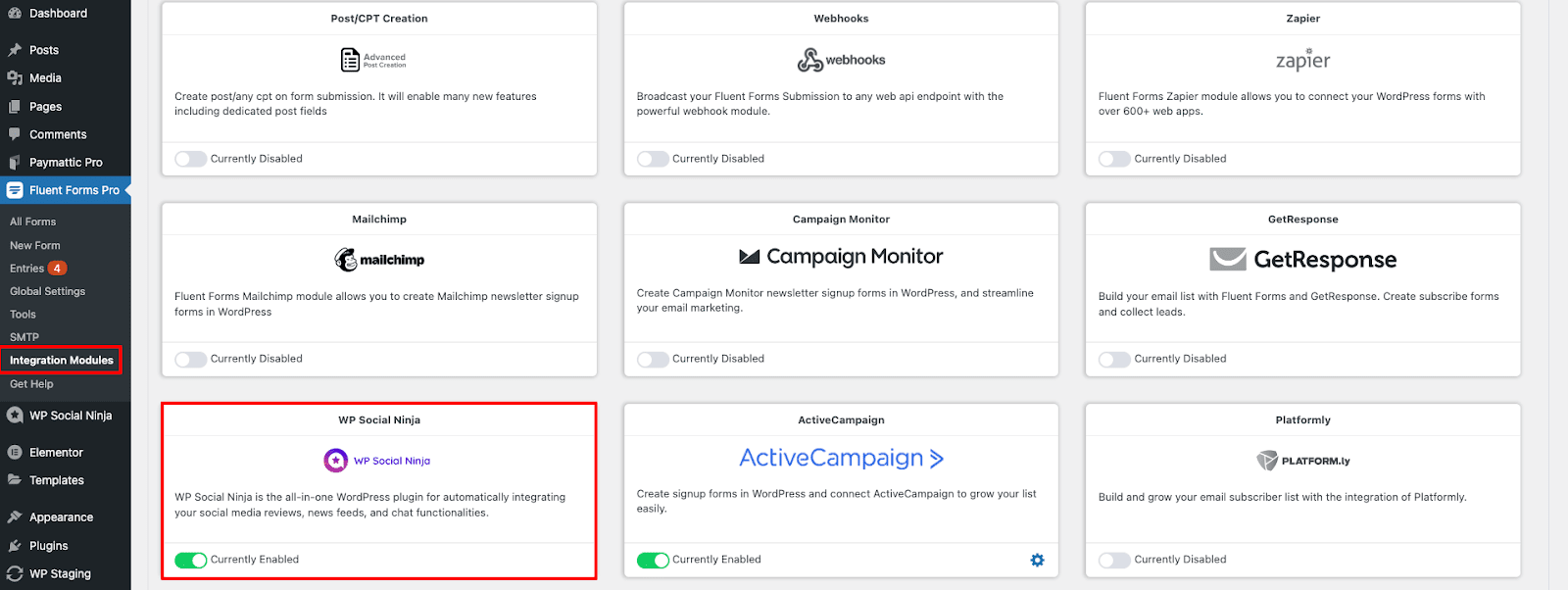Image resolution: width=1568 pixels, height=590 pixels.
Task: Open the Elementor menu link
Action: pos(56,453)
